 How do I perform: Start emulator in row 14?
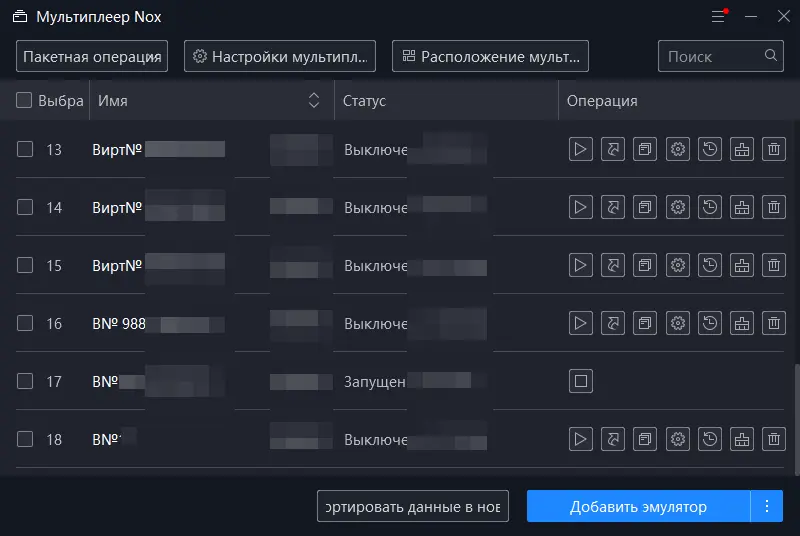tap(581, 207)
